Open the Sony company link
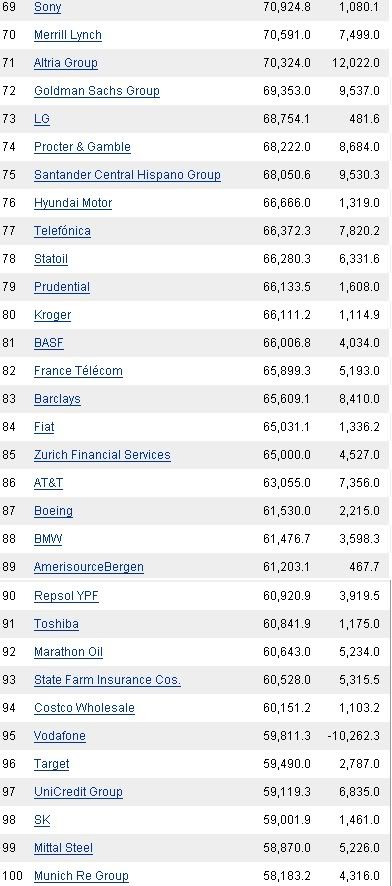The height and width of the screenshot is (886, 392). tap(47, 7)
